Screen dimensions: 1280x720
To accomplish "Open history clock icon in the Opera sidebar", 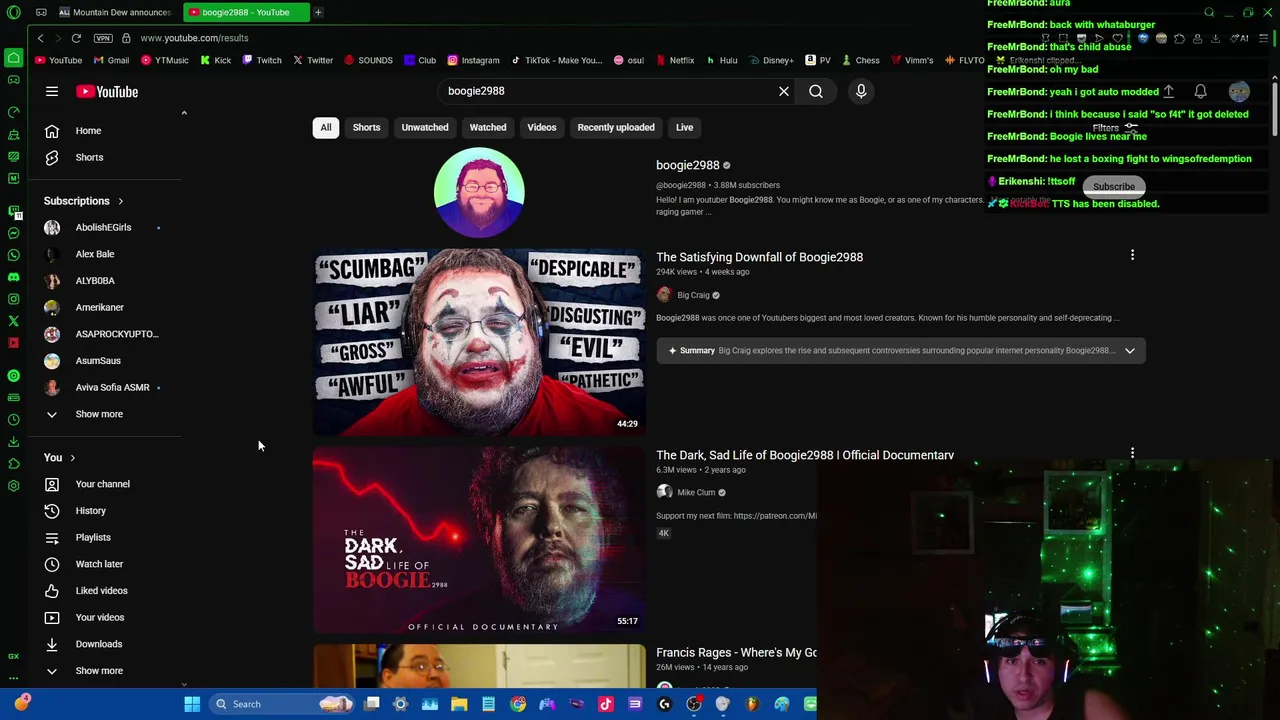I will 13,419.
